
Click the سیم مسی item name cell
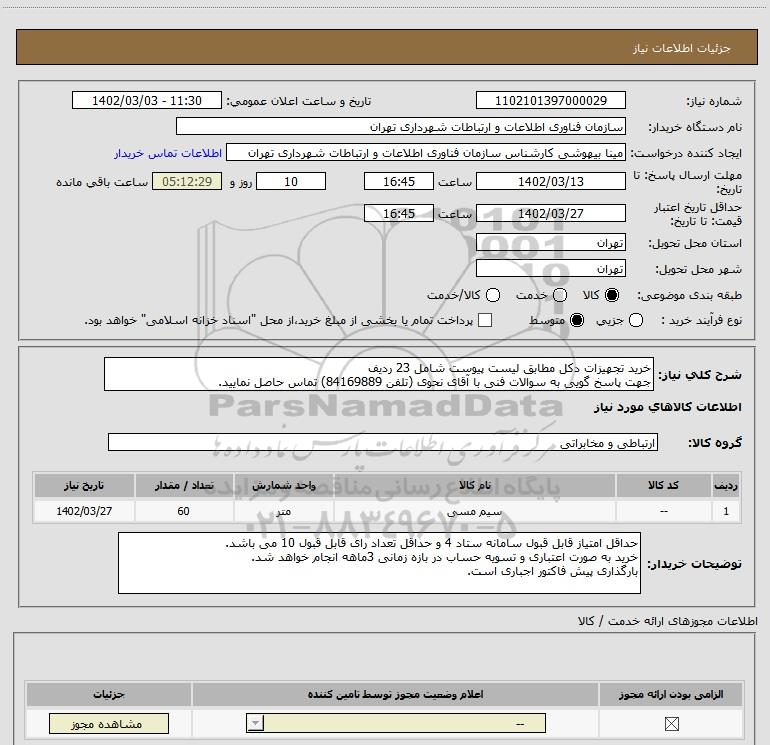(x=474, y=511)
